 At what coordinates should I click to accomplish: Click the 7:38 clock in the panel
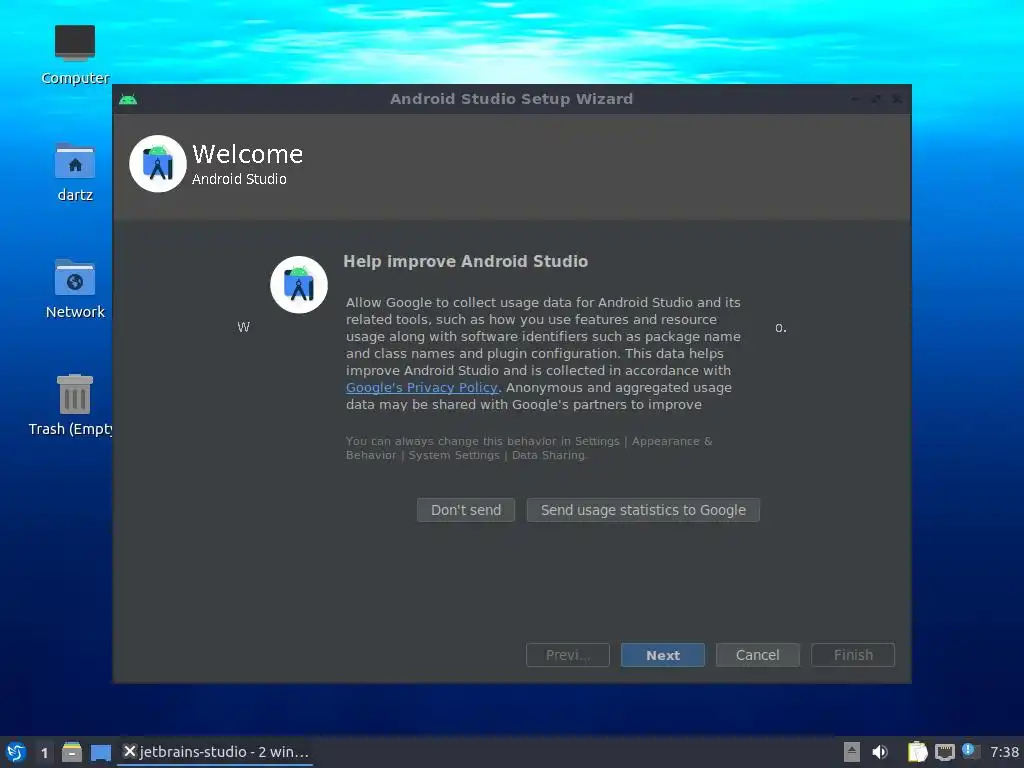[1004, 752]
